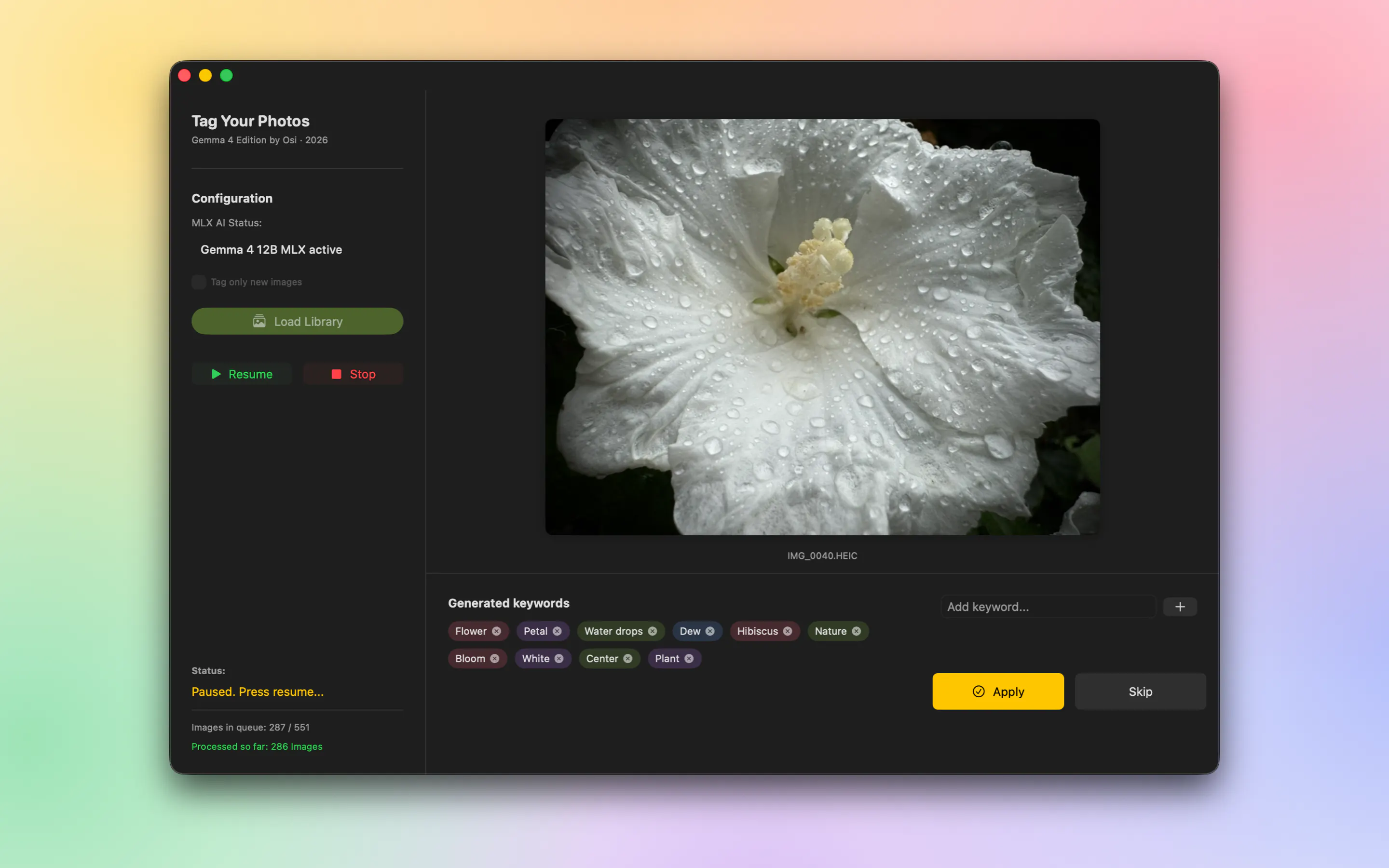This screenshot has width=1389, height=868.
Task: Remove the Bloom keyword tag
Action: pos(495,658)
